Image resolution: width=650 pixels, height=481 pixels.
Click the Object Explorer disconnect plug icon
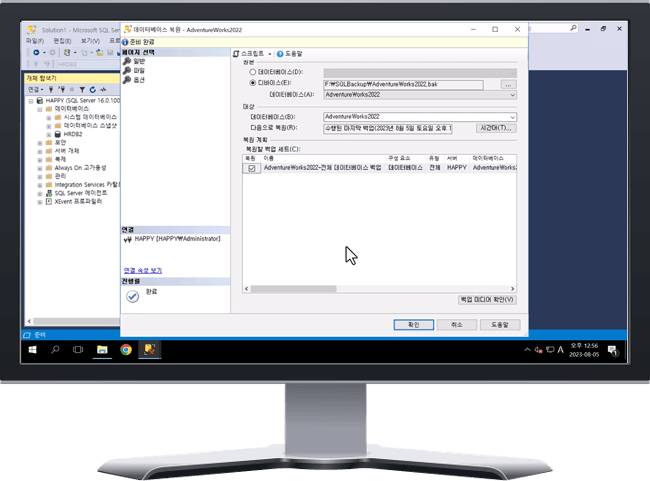point(61,90)
